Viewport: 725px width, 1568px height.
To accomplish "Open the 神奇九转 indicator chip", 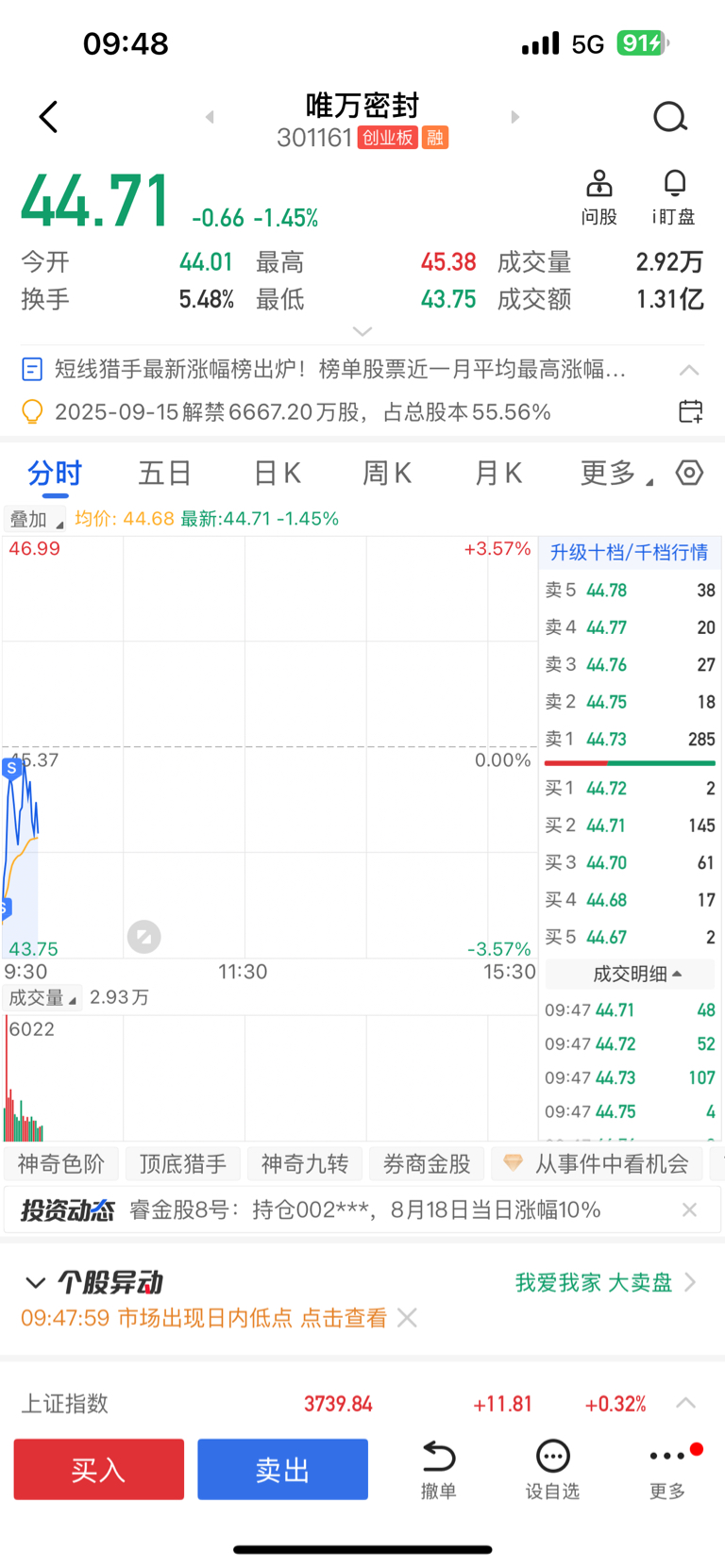I will point(305,1164).
